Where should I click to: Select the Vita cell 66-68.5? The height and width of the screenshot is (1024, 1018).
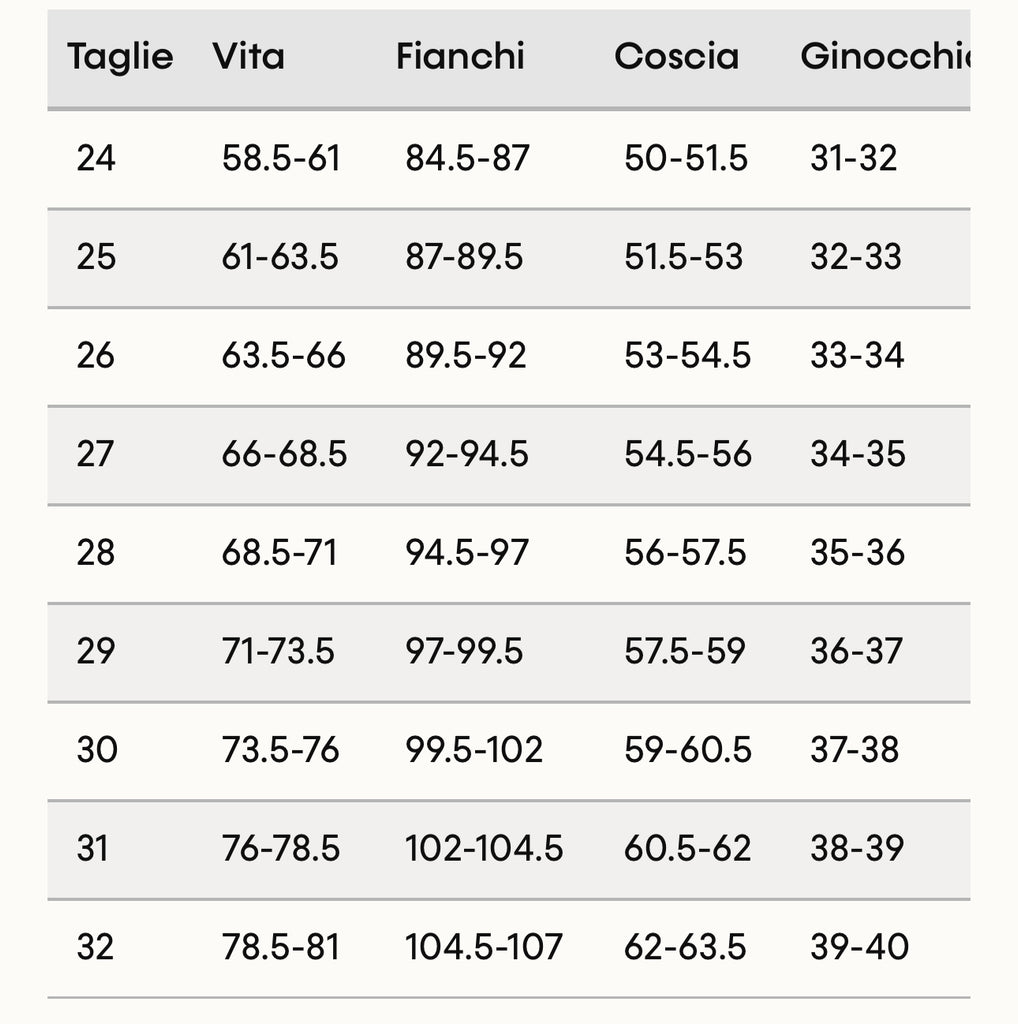[284, 454]
